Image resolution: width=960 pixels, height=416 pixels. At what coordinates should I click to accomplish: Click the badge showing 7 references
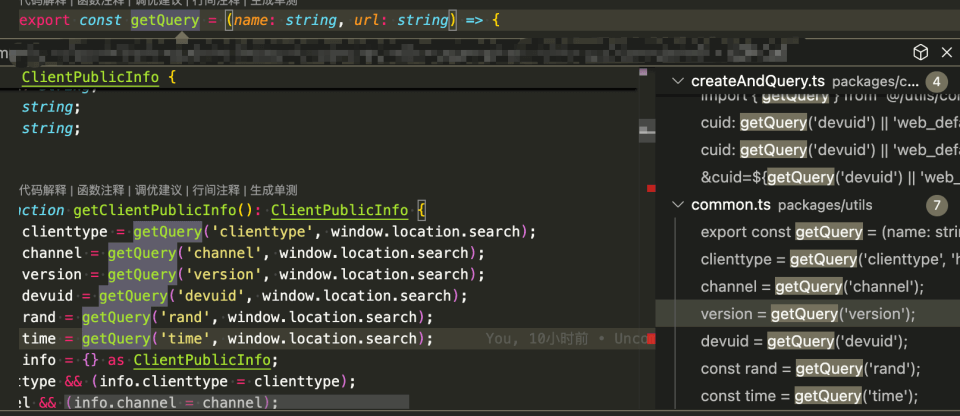point(937,205)
